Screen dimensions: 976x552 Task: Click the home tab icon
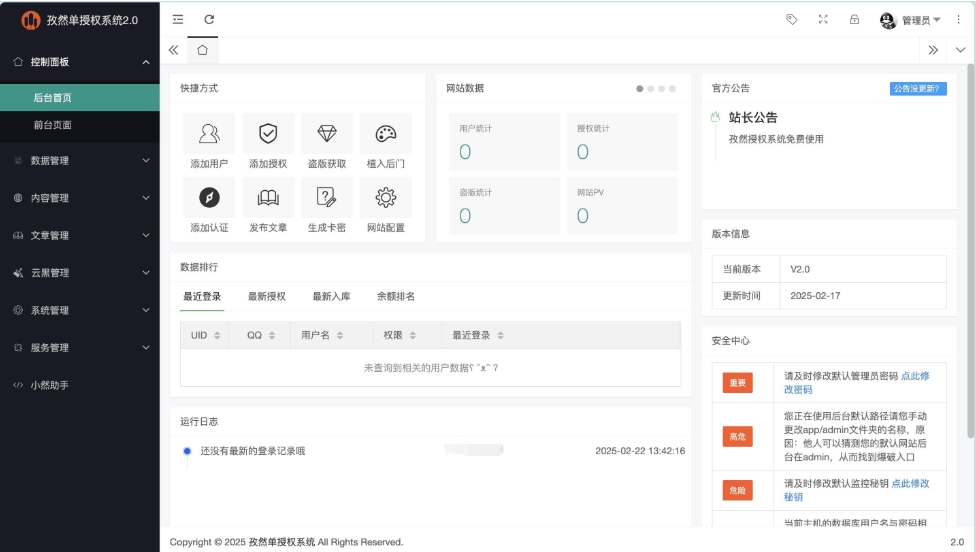tap(202, 50)
